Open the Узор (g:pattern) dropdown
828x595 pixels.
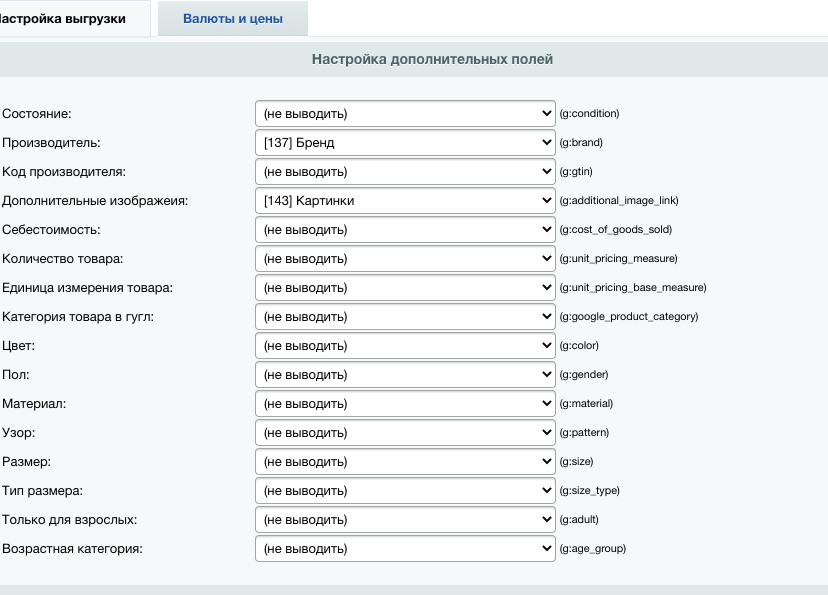point(405,433)
